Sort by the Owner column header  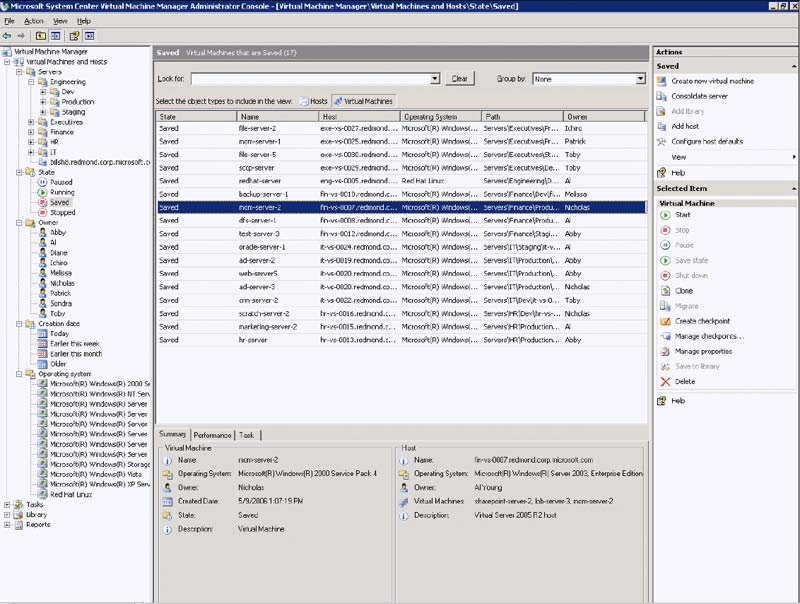point(577,117)
